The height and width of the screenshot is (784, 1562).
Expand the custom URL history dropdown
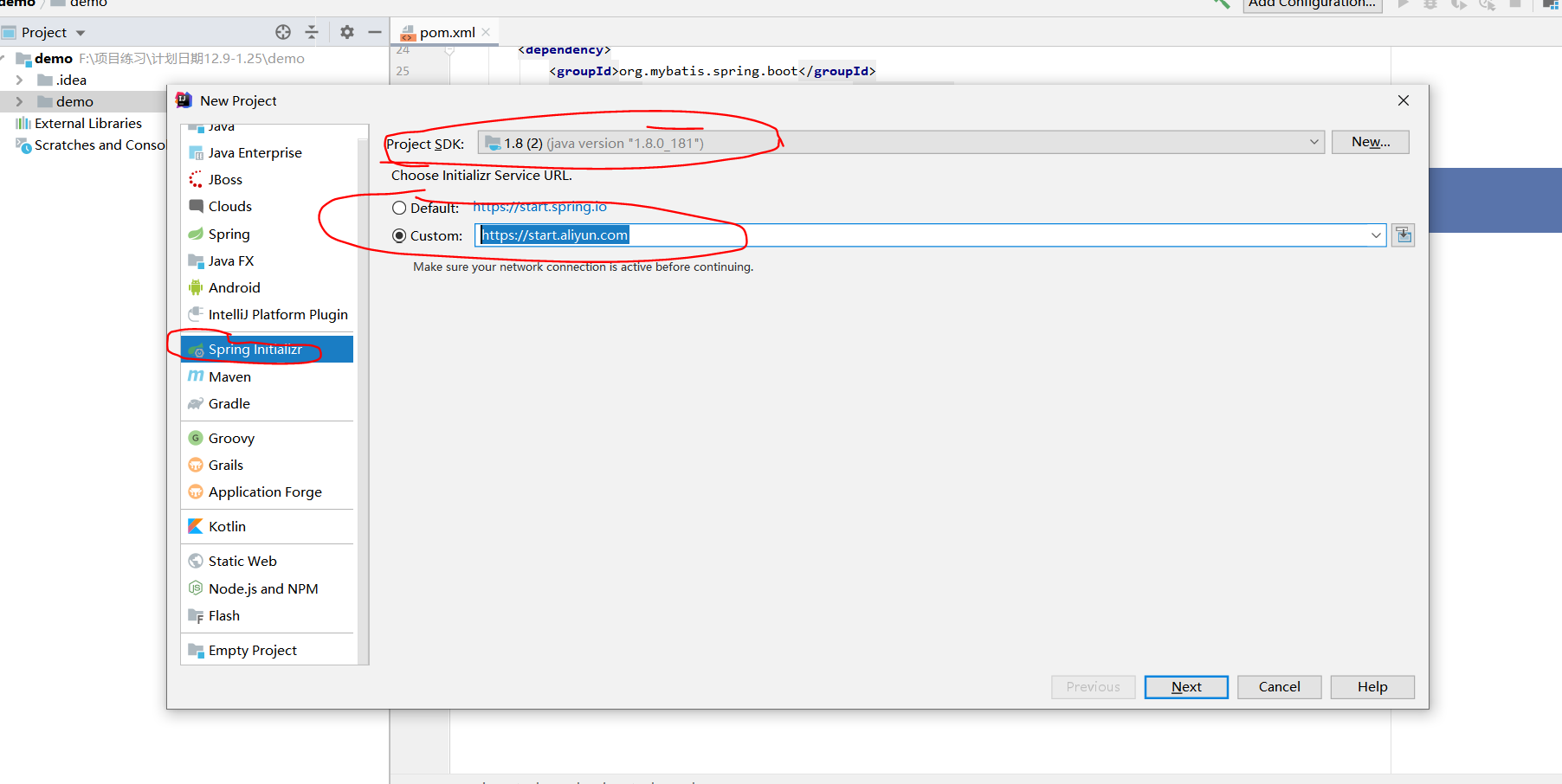[x=1376, y=235]
